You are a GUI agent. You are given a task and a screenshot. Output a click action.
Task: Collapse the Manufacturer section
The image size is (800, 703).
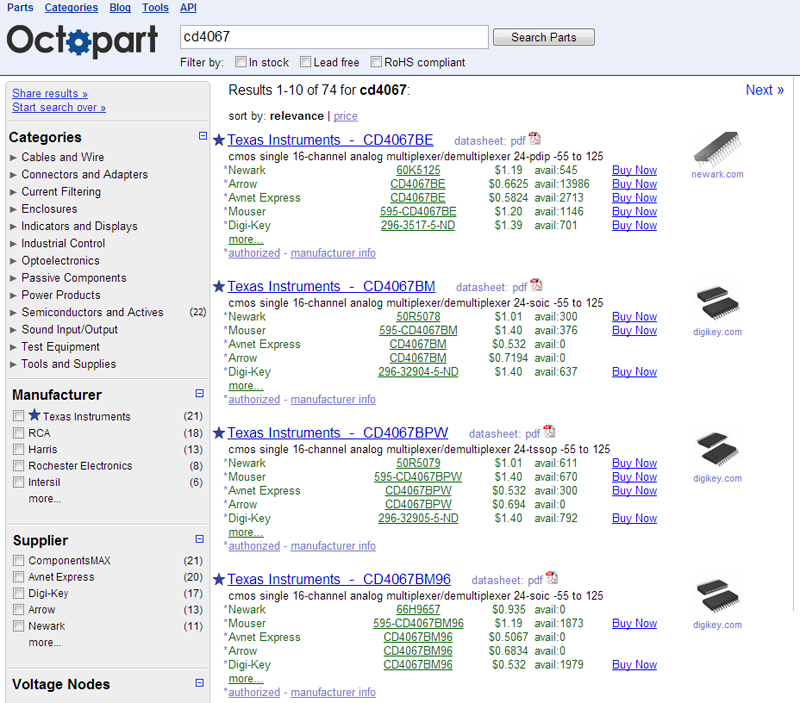tap(199, 393)
